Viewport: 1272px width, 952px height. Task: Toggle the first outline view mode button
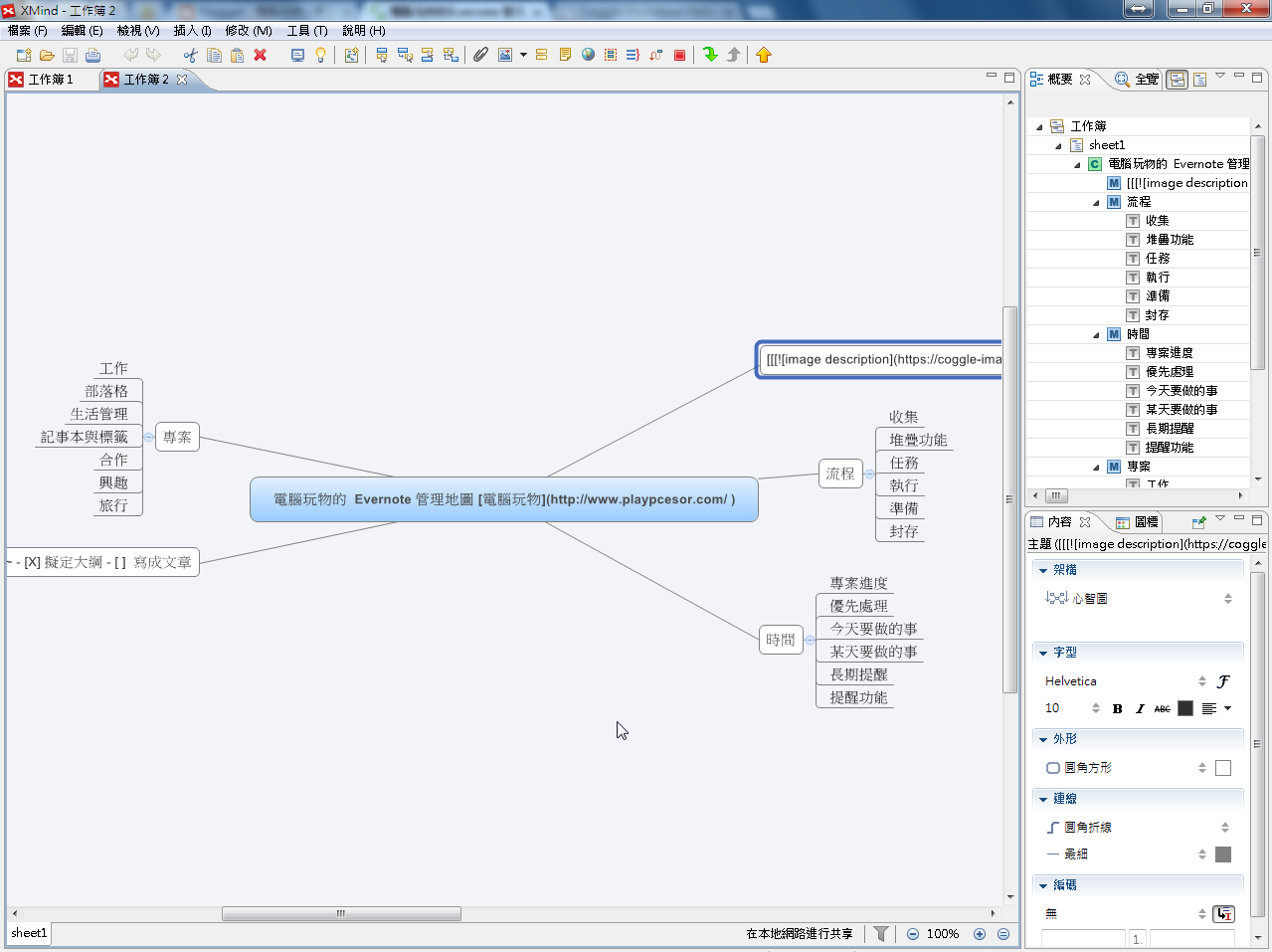(x=1178, y=80)
